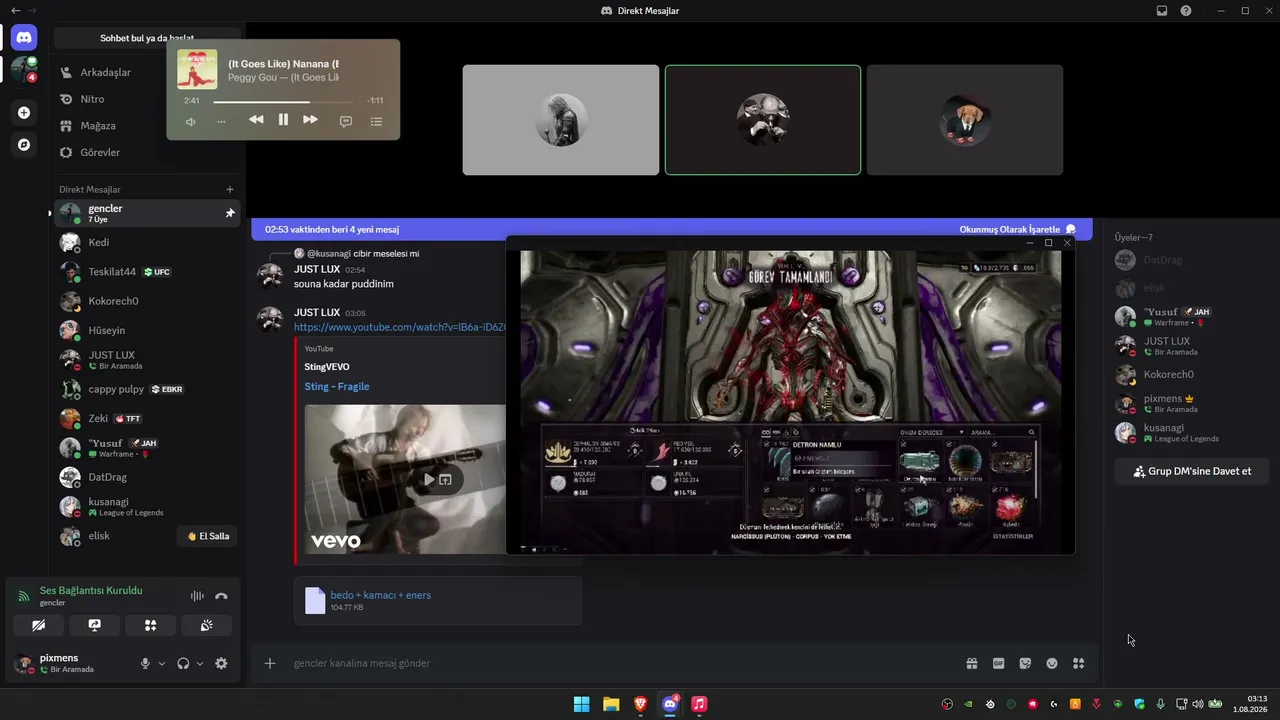Select the gencler group chat
This screenshot has height=720, width=1280.
147,213
